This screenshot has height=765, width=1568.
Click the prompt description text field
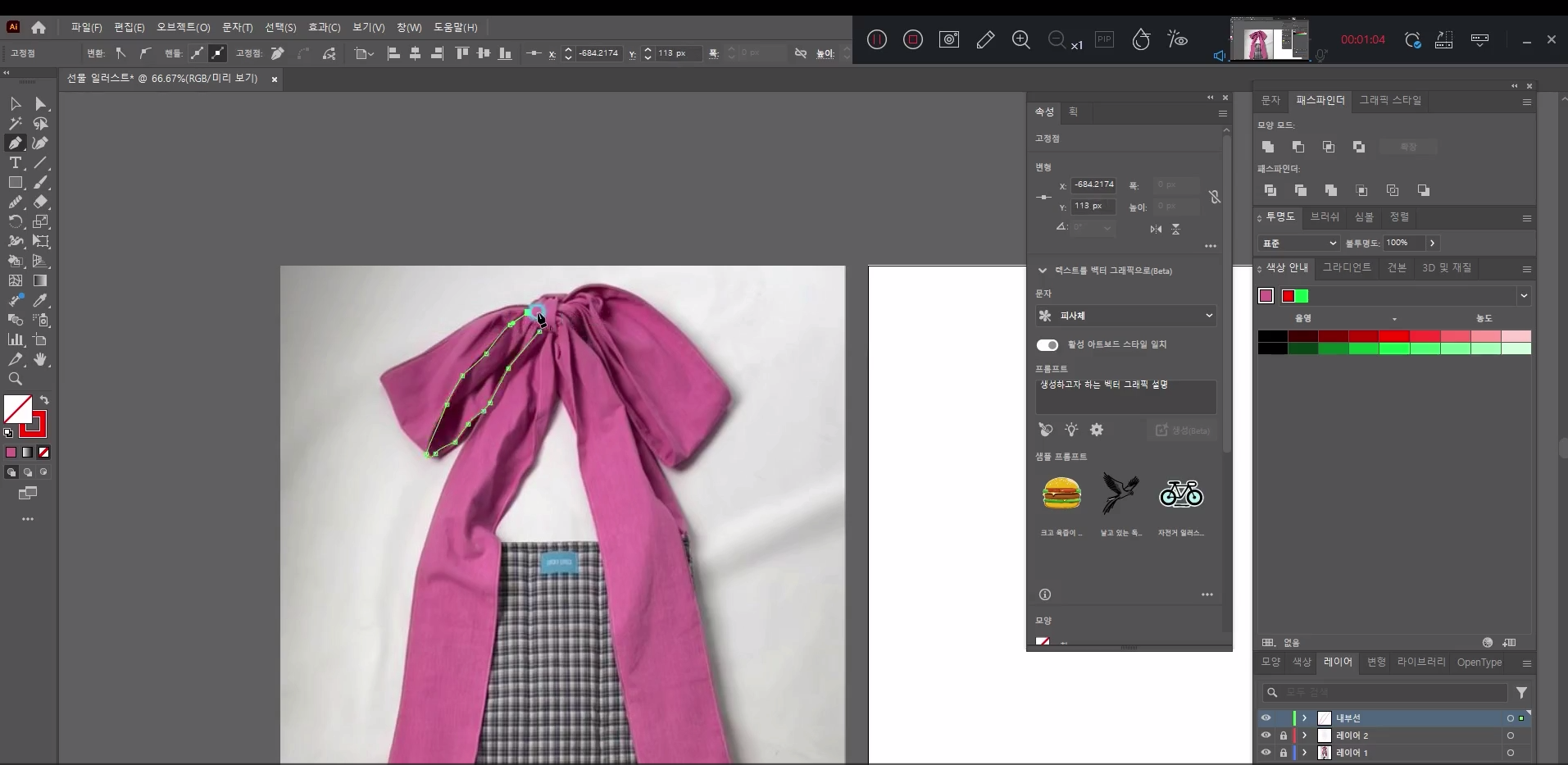(x=1125, y=397)
